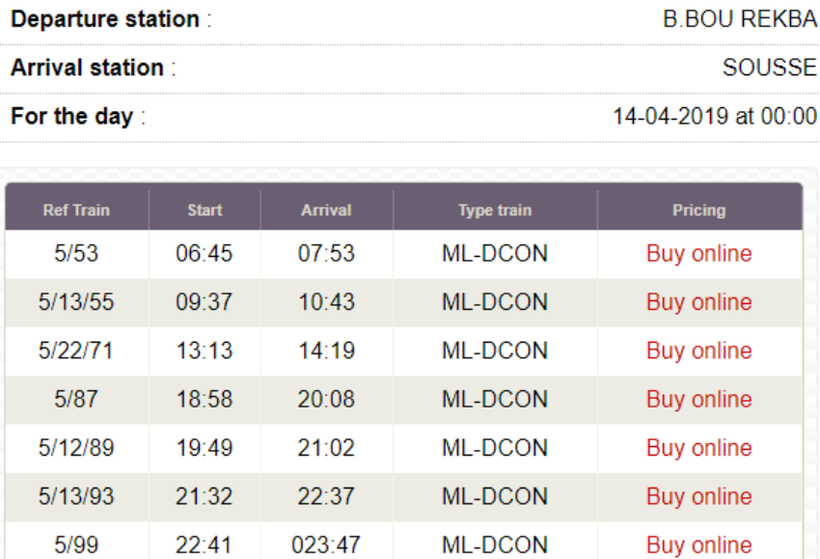Select Buy online for train 5/87
The width and height of the screenshot is (820, 559).
click(699, 400)
